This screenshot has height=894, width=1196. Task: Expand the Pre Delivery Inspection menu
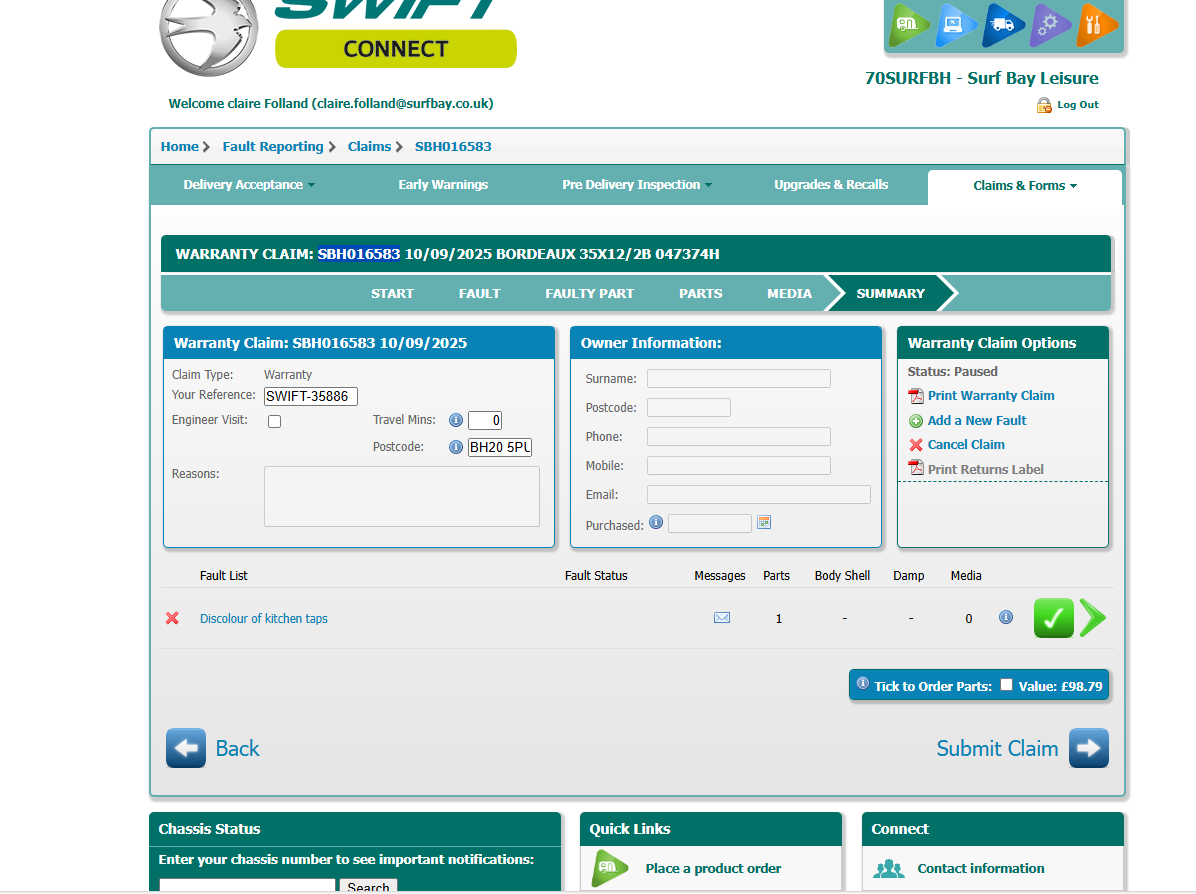point(637,185)
